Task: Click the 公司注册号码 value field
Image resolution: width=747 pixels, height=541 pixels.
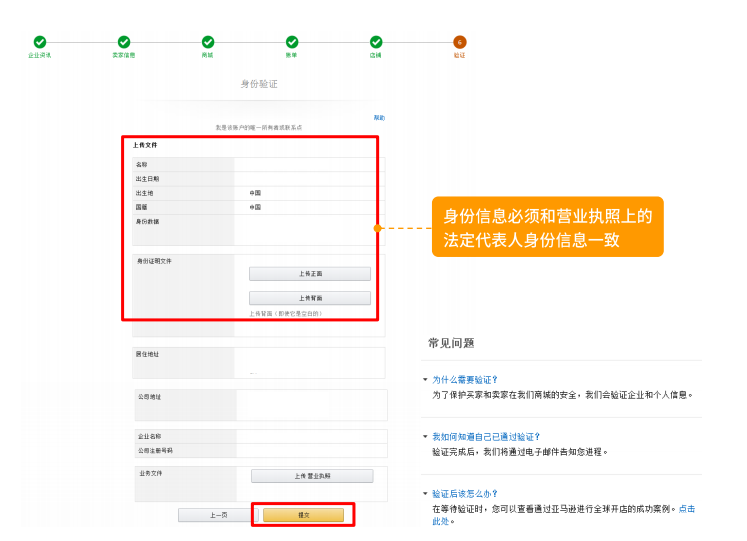Action: click(312, 451)
